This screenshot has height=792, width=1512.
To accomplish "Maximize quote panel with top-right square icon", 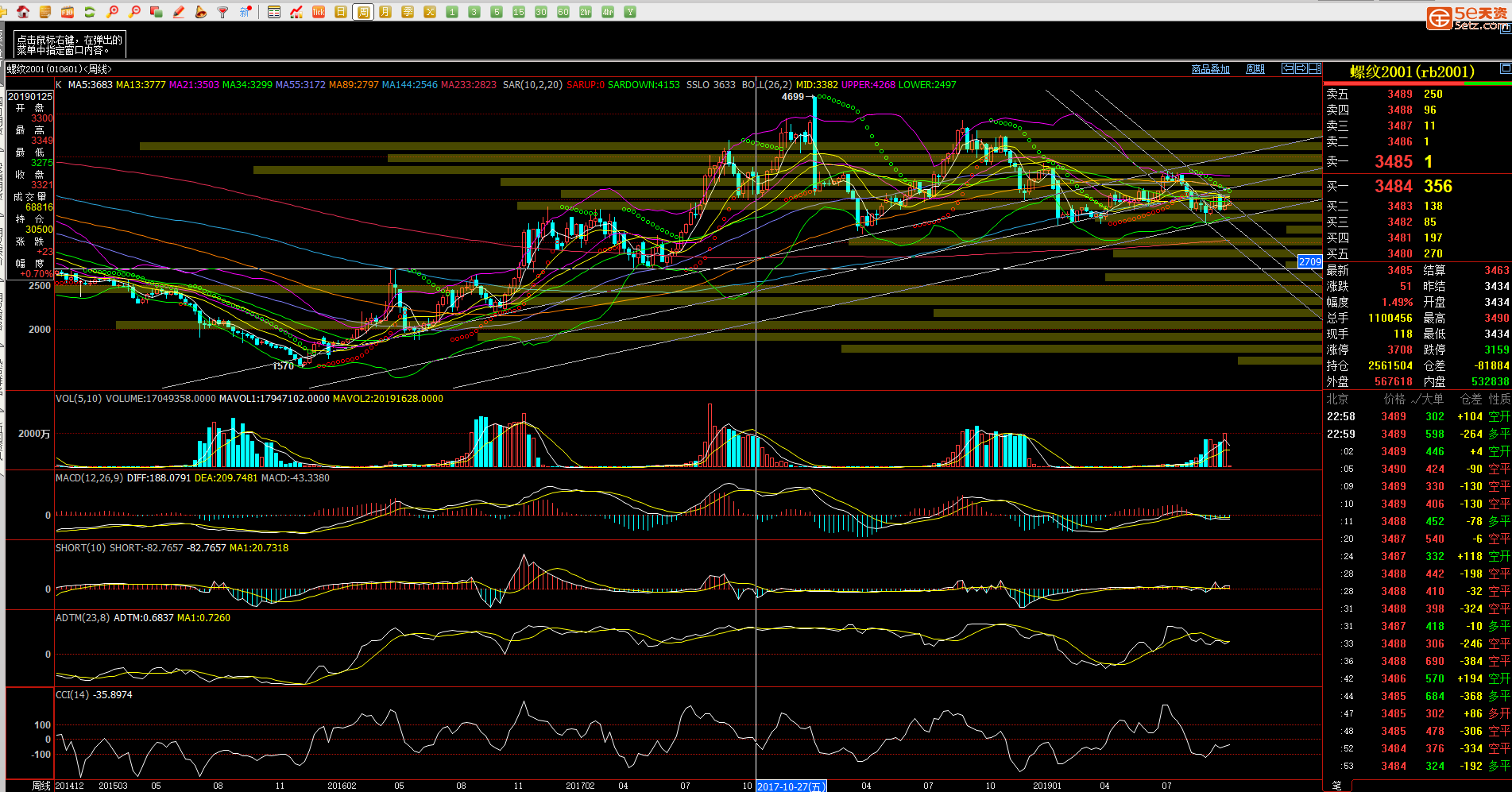I will (1505, 68).
